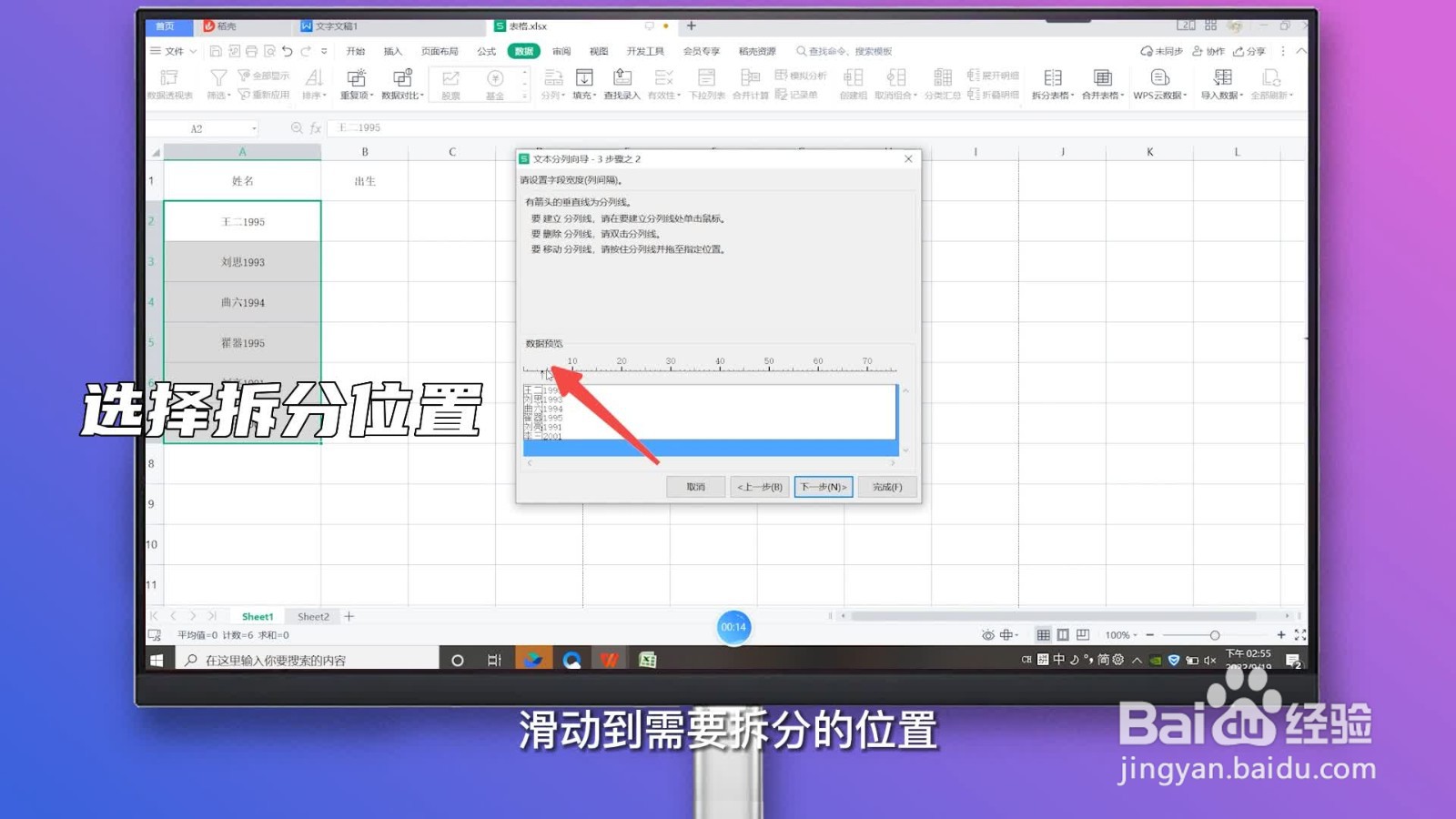Screen dimensions: 1456x819
Task: Collapse the ribbon with the chevron
Action: tap(1301, 51)
